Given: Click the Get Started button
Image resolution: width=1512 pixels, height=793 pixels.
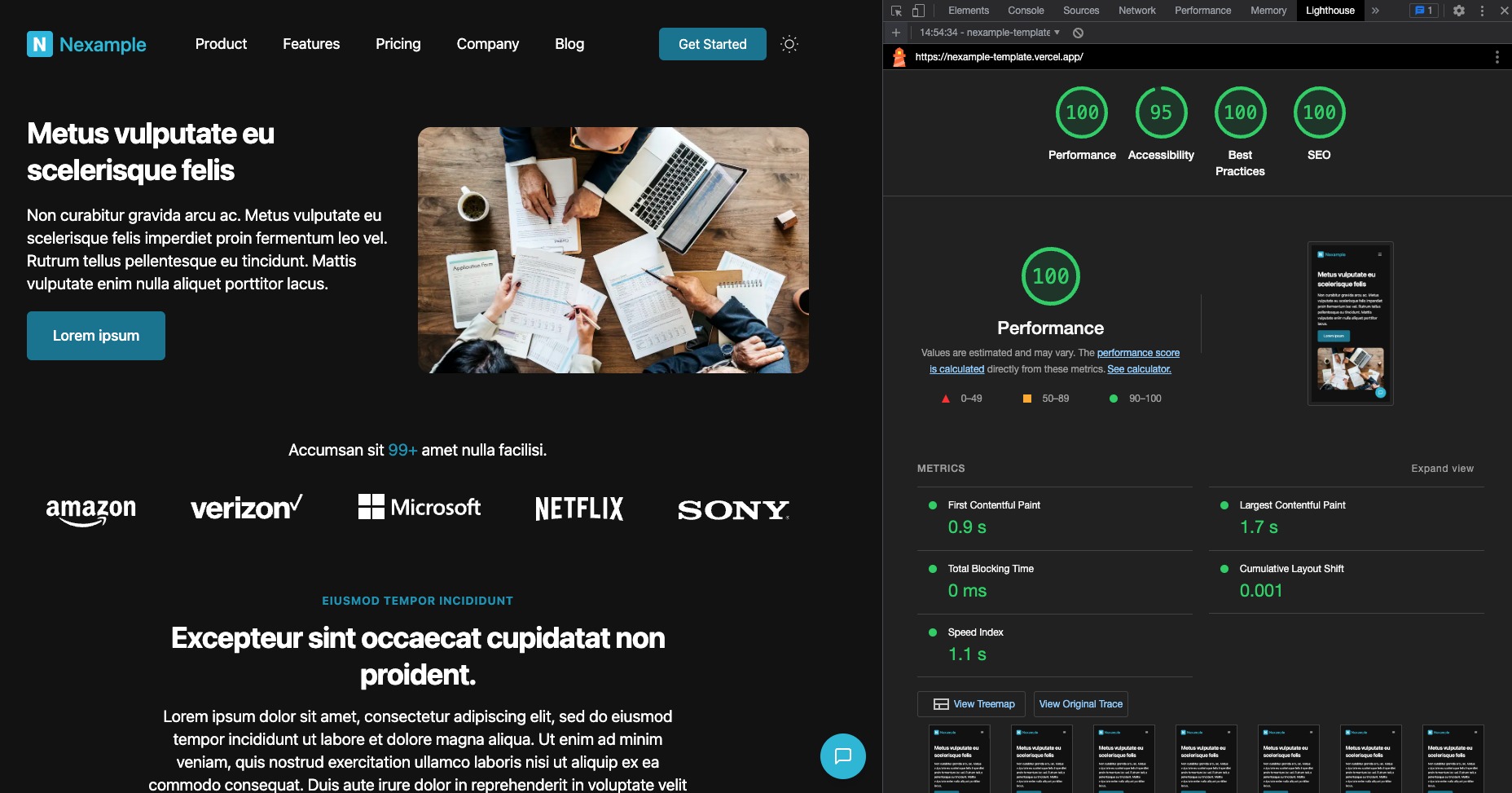Looking at the screenshot, I should (x=713, y=44).
